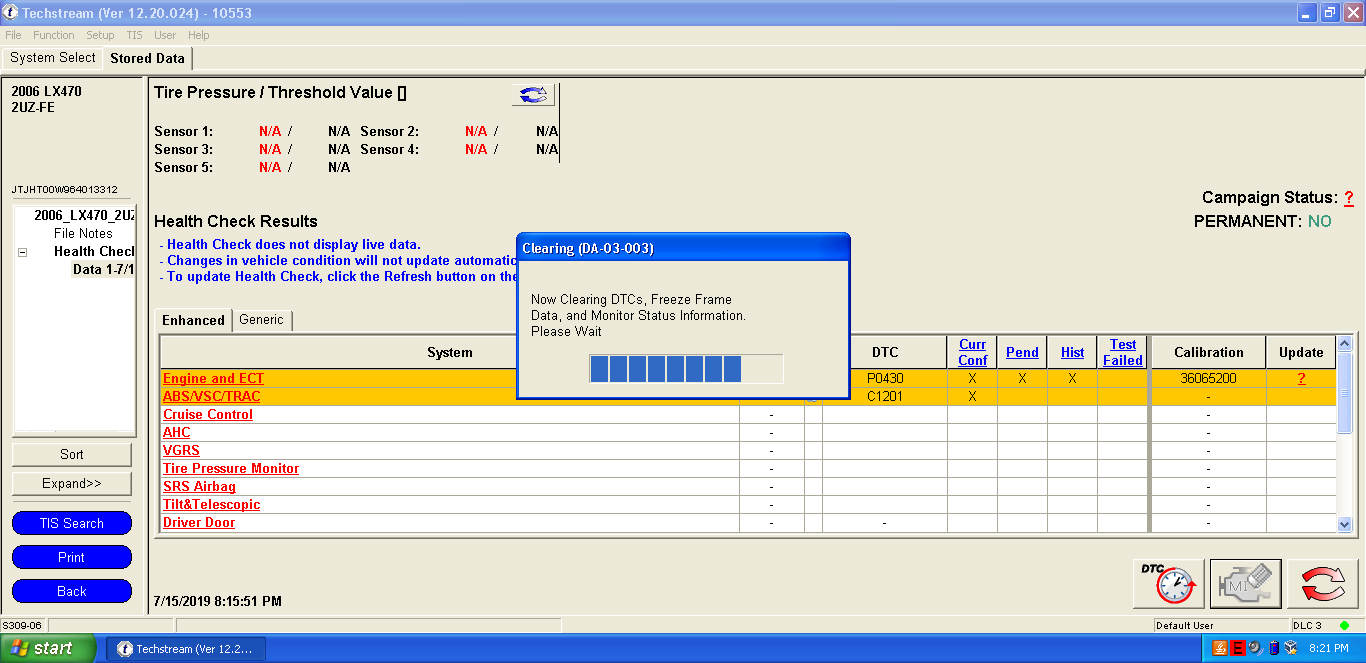Click the VirtualBox cube tray icon
1366x663 pixels.
click(x=1290, y=648)
